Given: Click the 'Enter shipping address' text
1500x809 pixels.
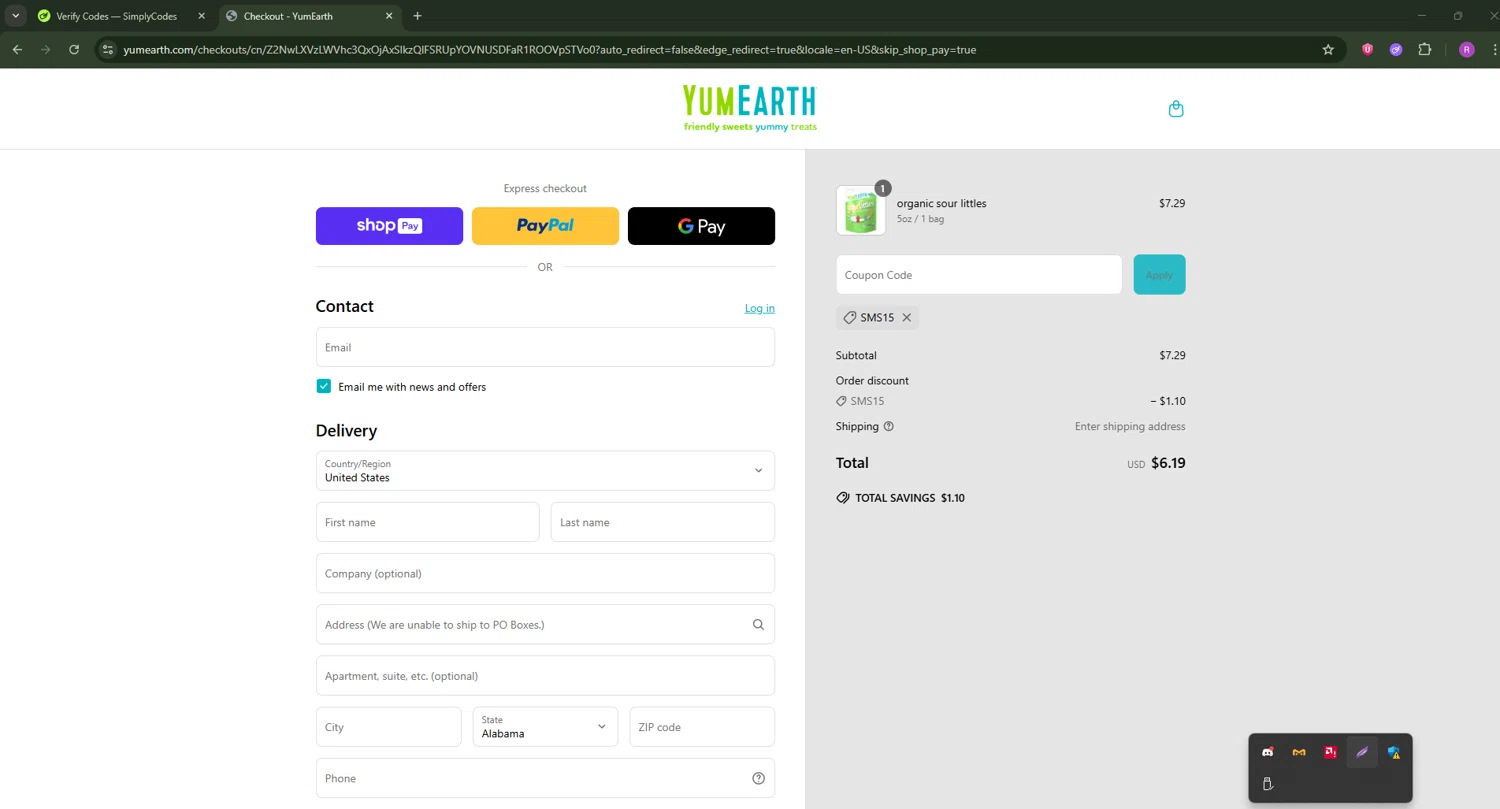Looking at the screenshot, I should tap(1130, 426).
